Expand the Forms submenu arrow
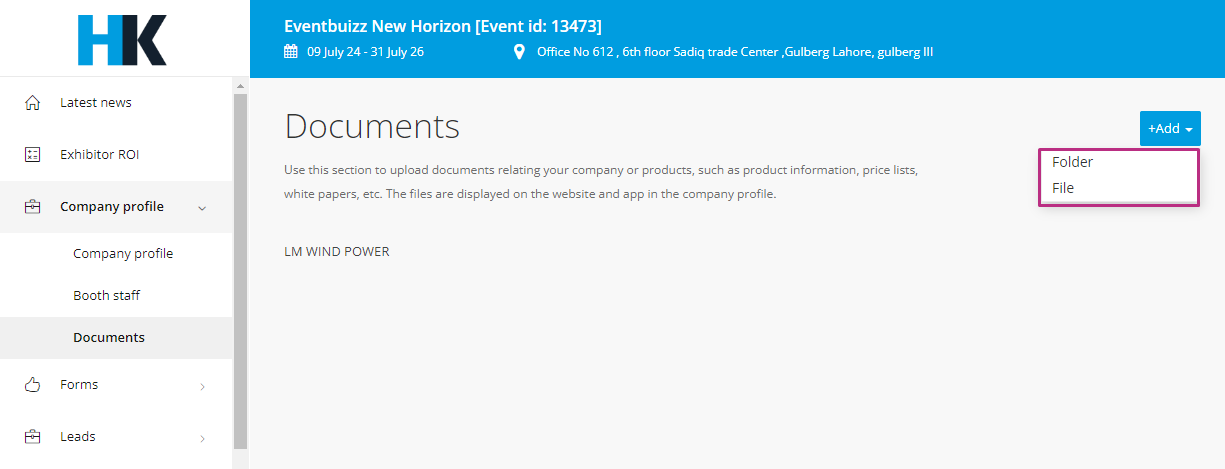The height and width of the screenshot is (469, 1225). pyautogui.click(x=202, y=386)
